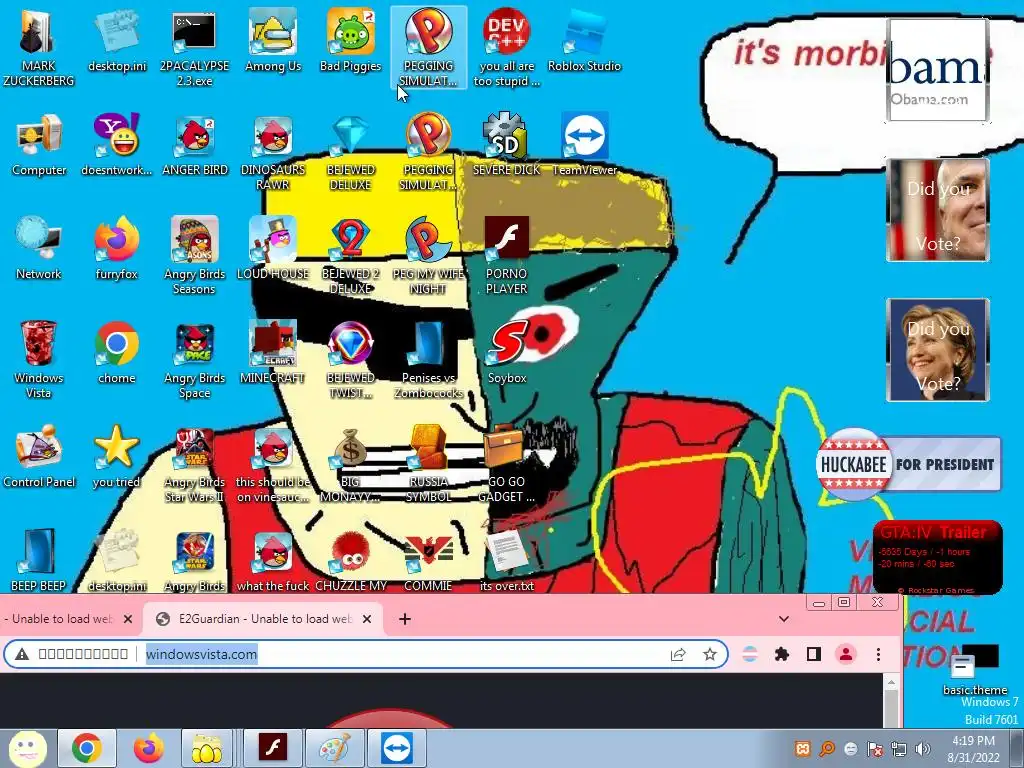Select the MINECRAFT desktop shortcut

click(273, 353)
